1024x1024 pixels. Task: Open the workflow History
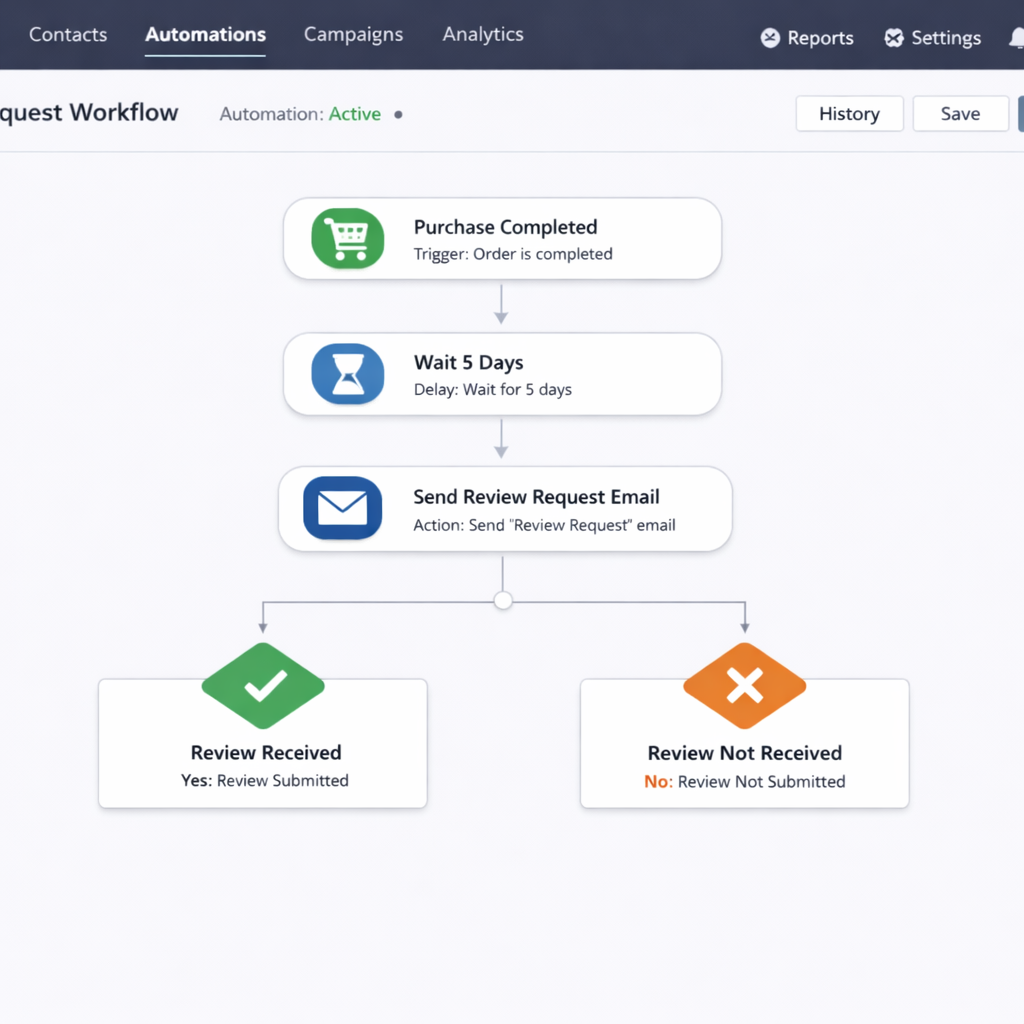click(x=849, y=114)
